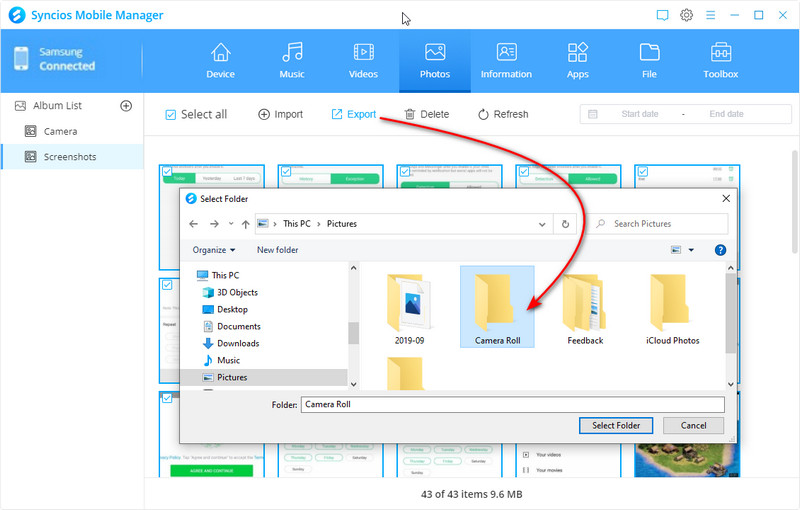Screen dimensions: 800x510
Task: Cancel the Select Folder dialog
Action: 693,425
